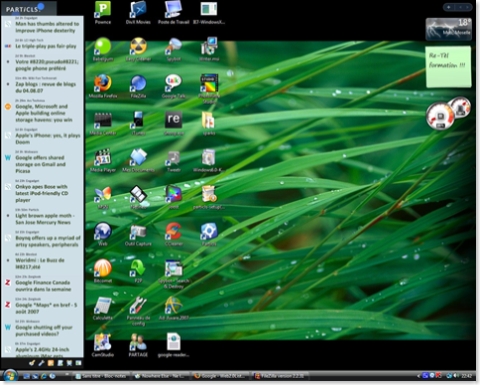The height and width of the screenshot is (385, 480).
Task: Open the Easy Cleaner shortcut
Action: [x=138, y=49]
